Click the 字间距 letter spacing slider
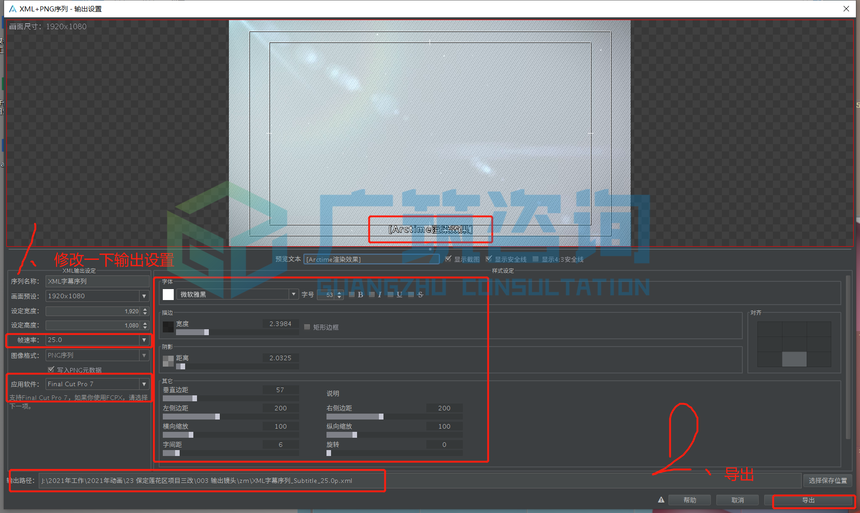Image resolution: width=860 pixels, height=513 pixels. 231,453
